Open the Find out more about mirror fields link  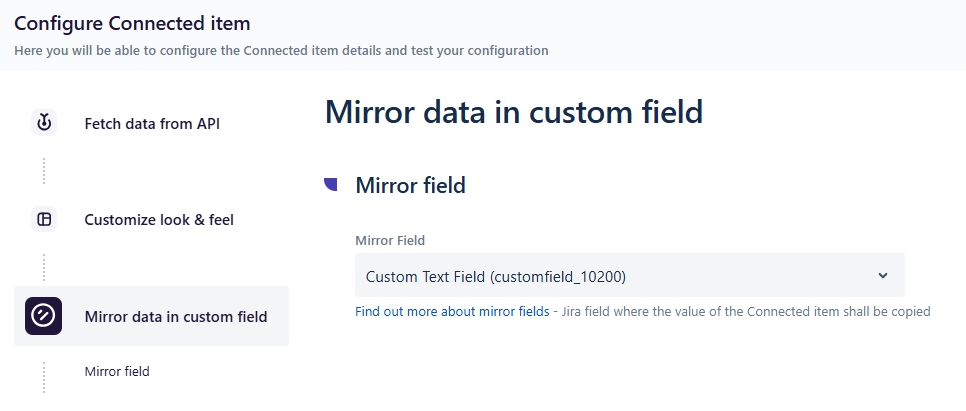pyautogui.click(x=452, y=312)
